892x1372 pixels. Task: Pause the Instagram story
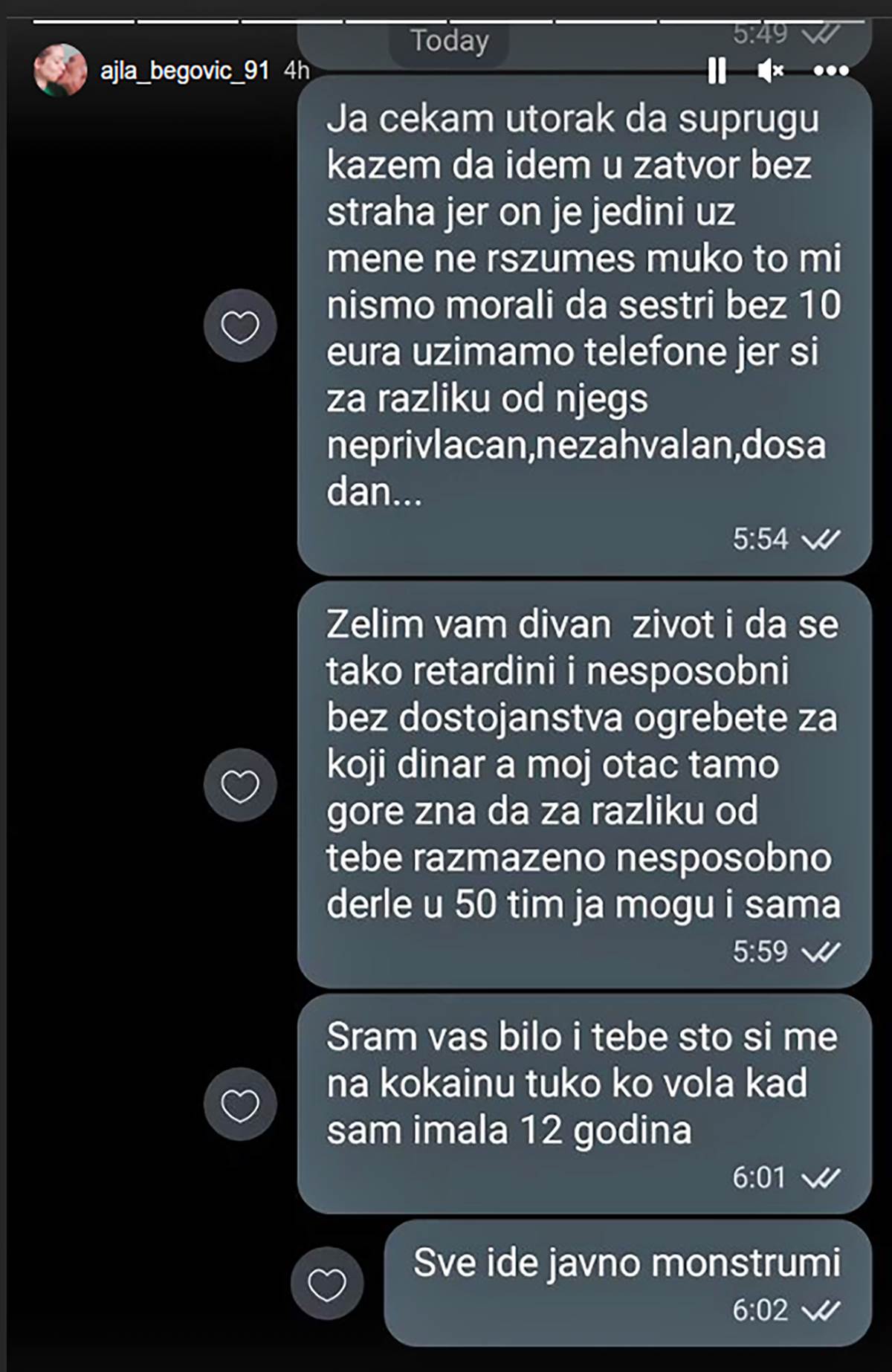click(x=717, y=71)
